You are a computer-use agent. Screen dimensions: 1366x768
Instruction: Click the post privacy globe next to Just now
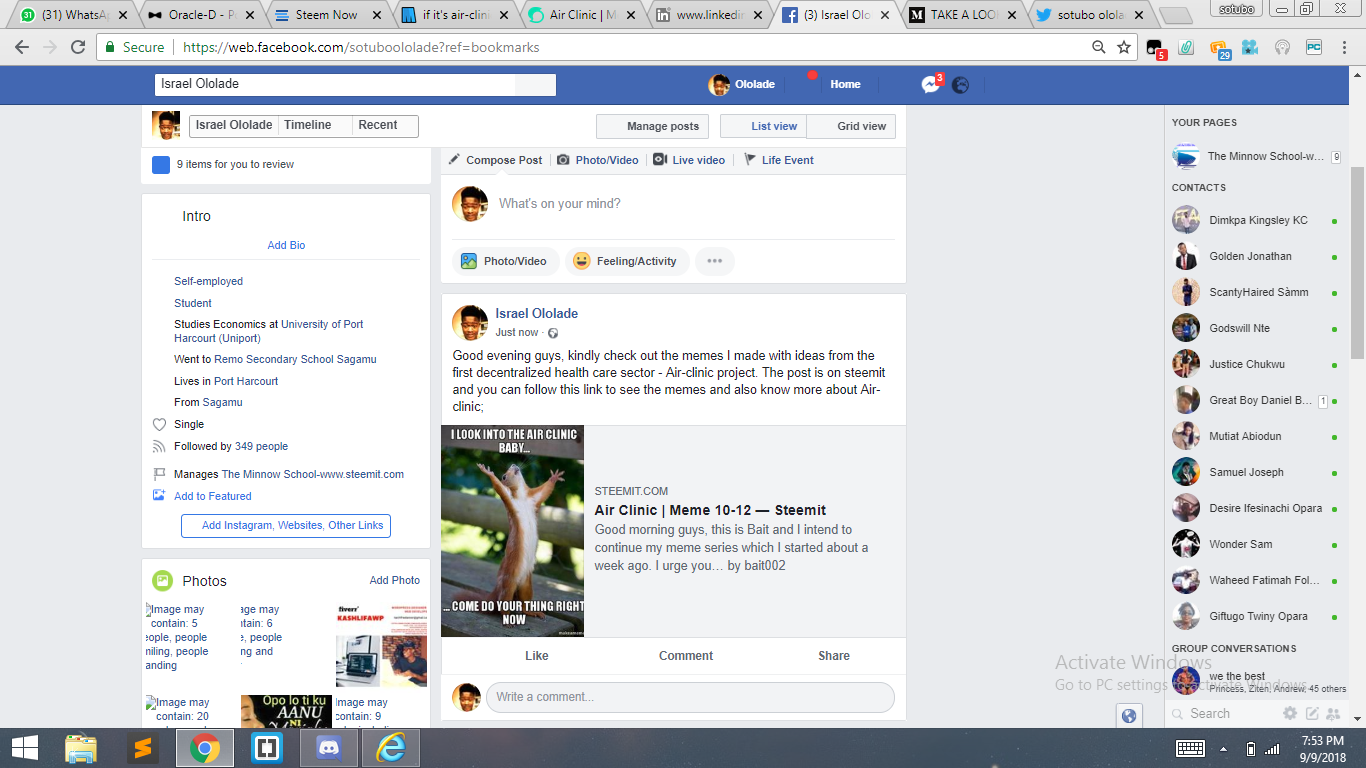(553, 333)
